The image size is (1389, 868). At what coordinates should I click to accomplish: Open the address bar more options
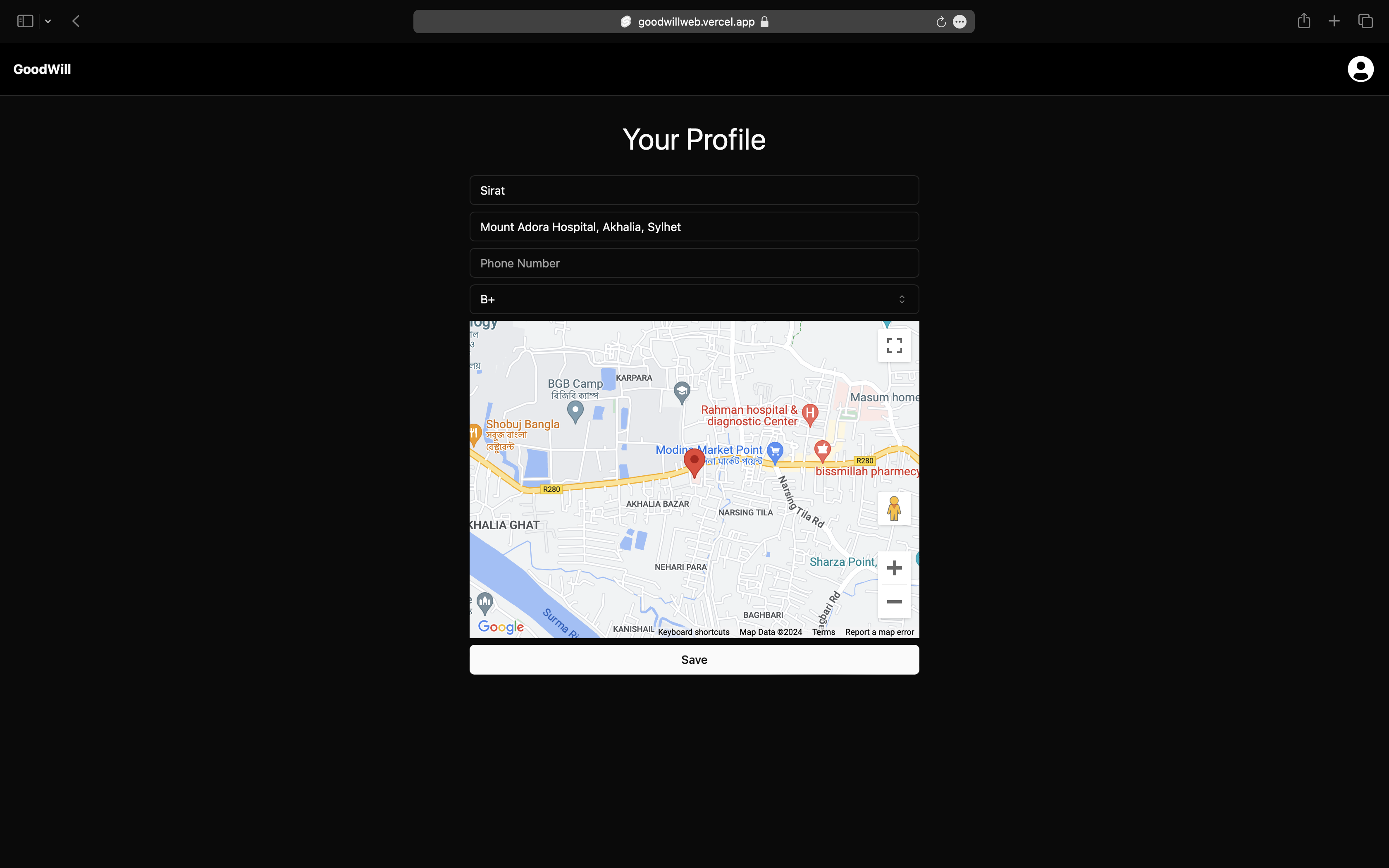coord(959,22)
